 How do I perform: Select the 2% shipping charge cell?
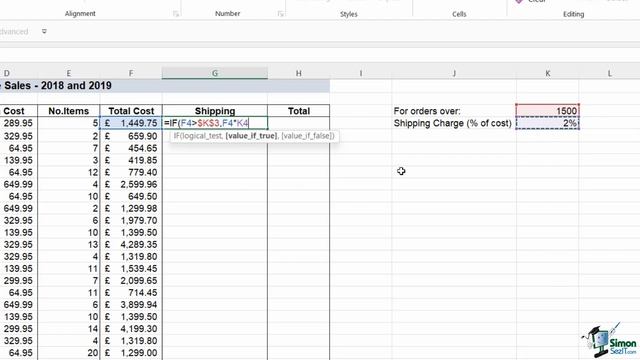[548, 123]
